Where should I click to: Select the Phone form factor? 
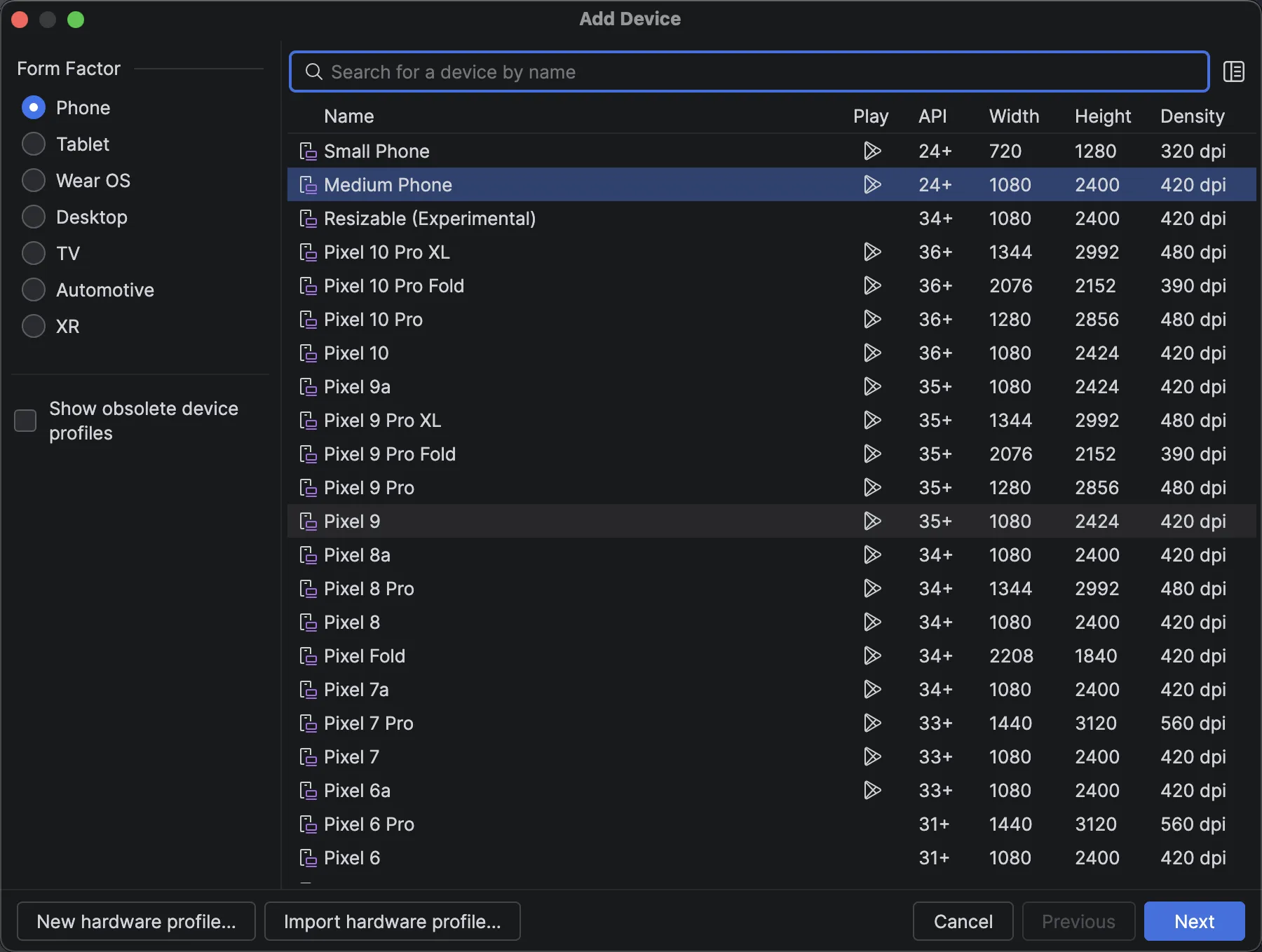click(x=34, y=107)
